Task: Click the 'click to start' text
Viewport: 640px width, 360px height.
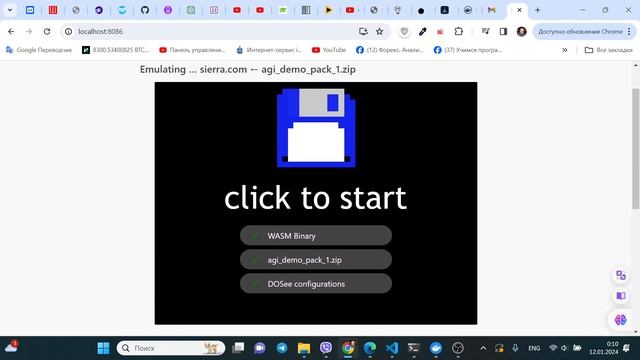Action: [316, 198]
